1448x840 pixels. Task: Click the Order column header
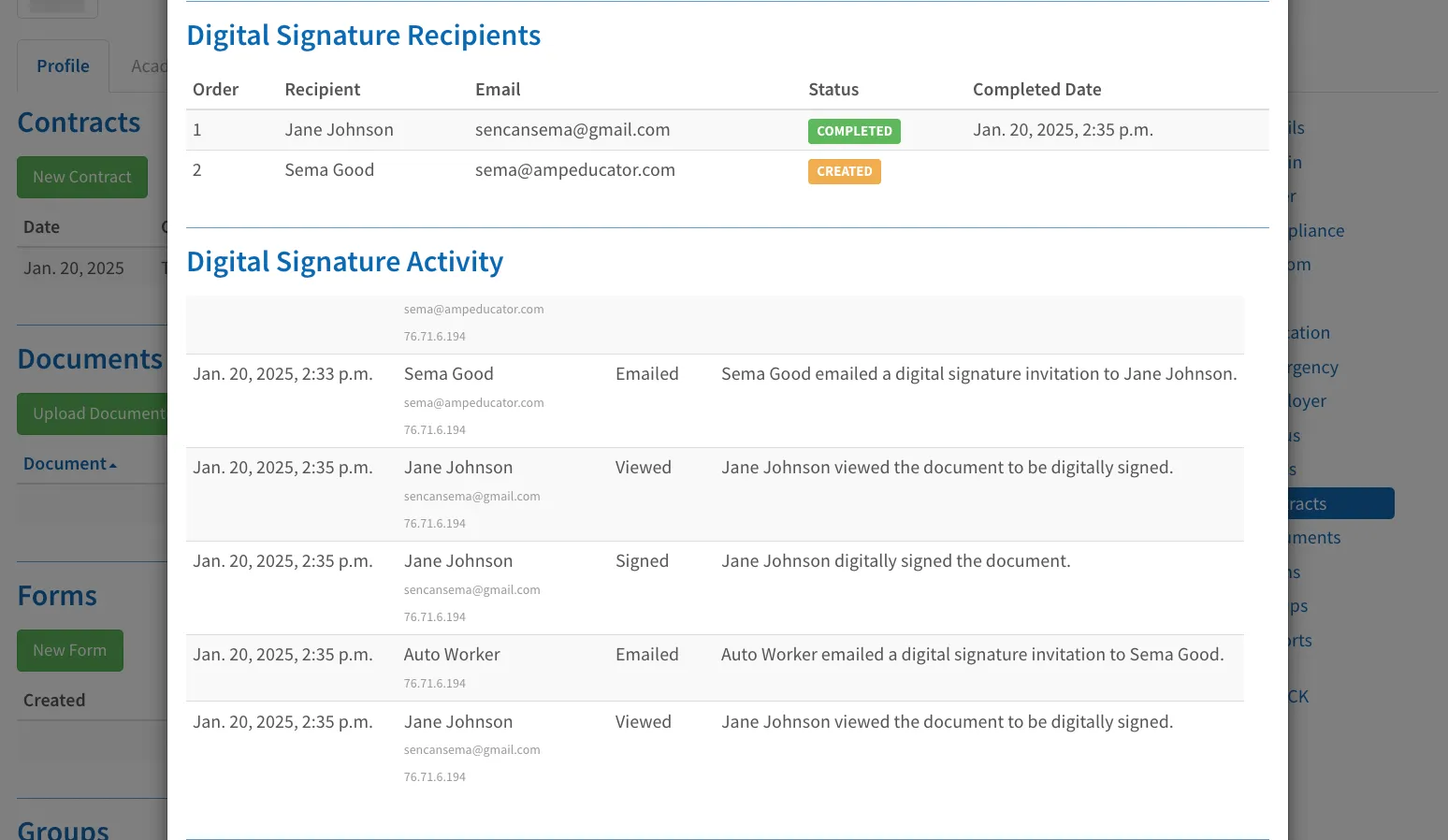coord(215,90)
